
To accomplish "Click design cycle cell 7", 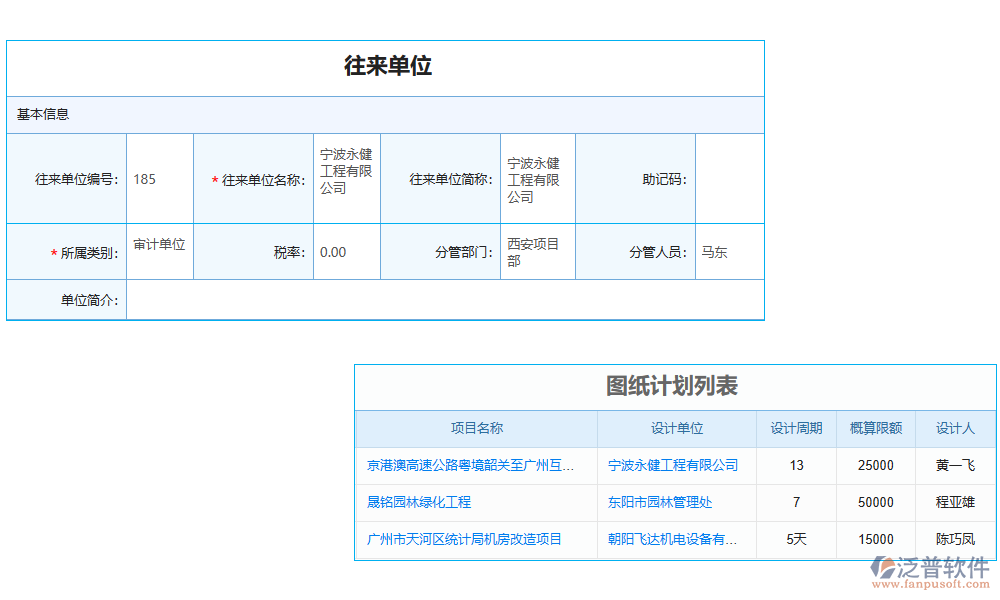I will (796, 503).
